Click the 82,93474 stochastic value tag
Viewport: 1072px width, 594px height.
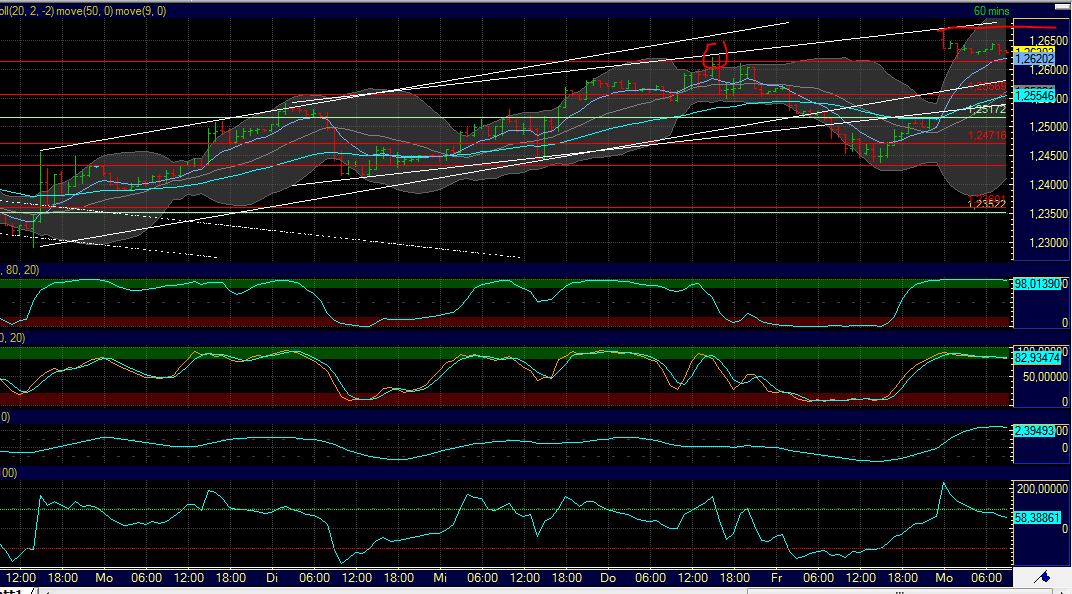tap(1037, 357)
